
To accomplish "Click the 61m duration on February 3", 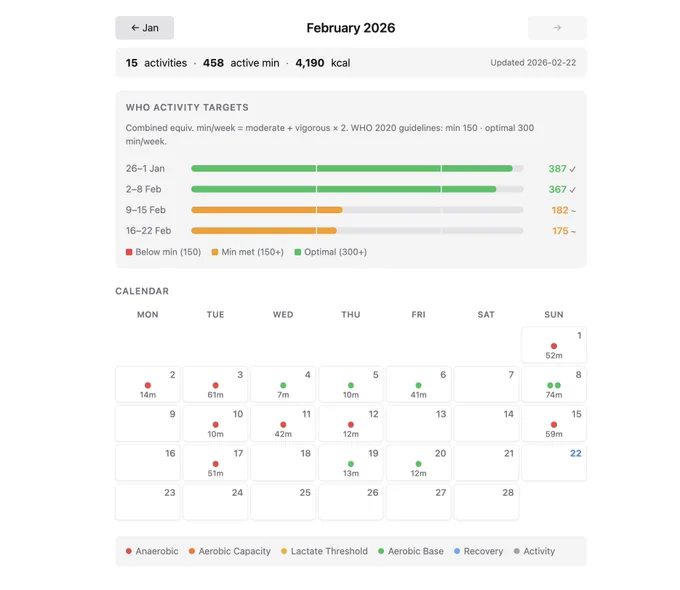I will [x=216, y=395].
